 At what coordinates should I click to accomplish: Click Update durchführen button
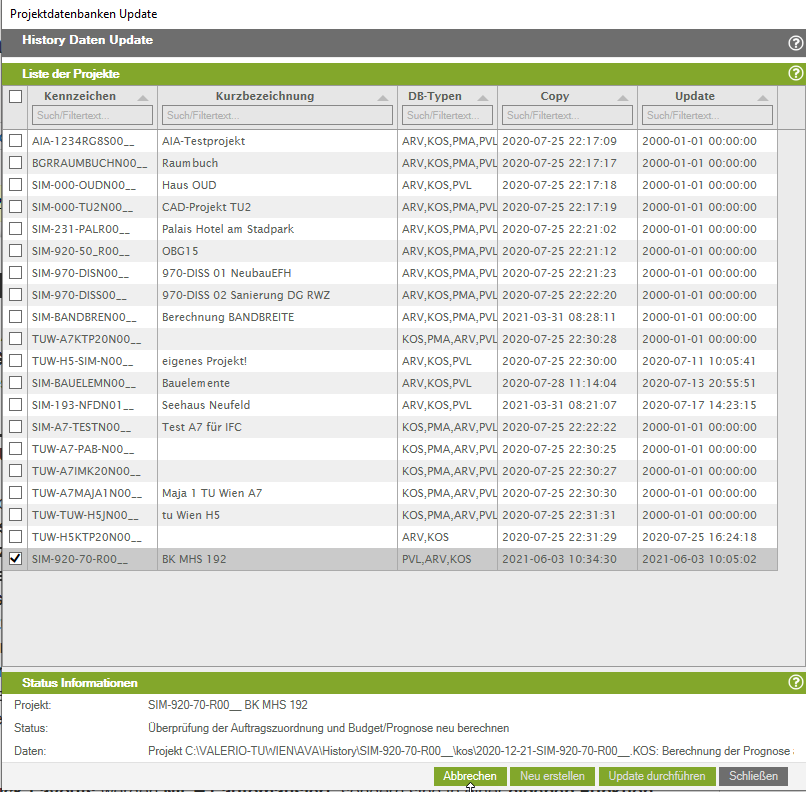point(657,776)
